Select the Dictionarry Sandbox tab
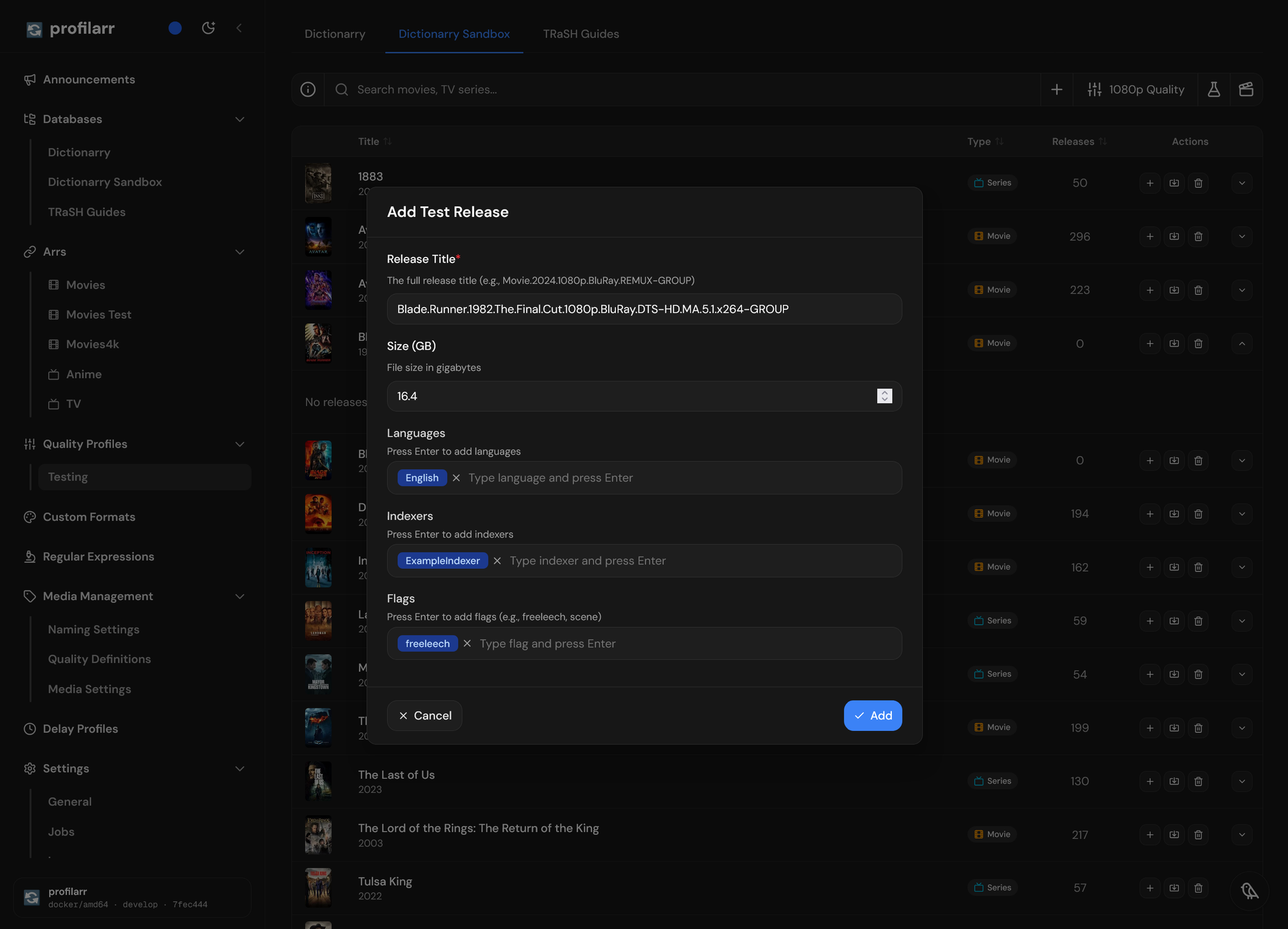The width and height of the screenshot is (1288, 929). pyautogui.click(x=454, y=34)
